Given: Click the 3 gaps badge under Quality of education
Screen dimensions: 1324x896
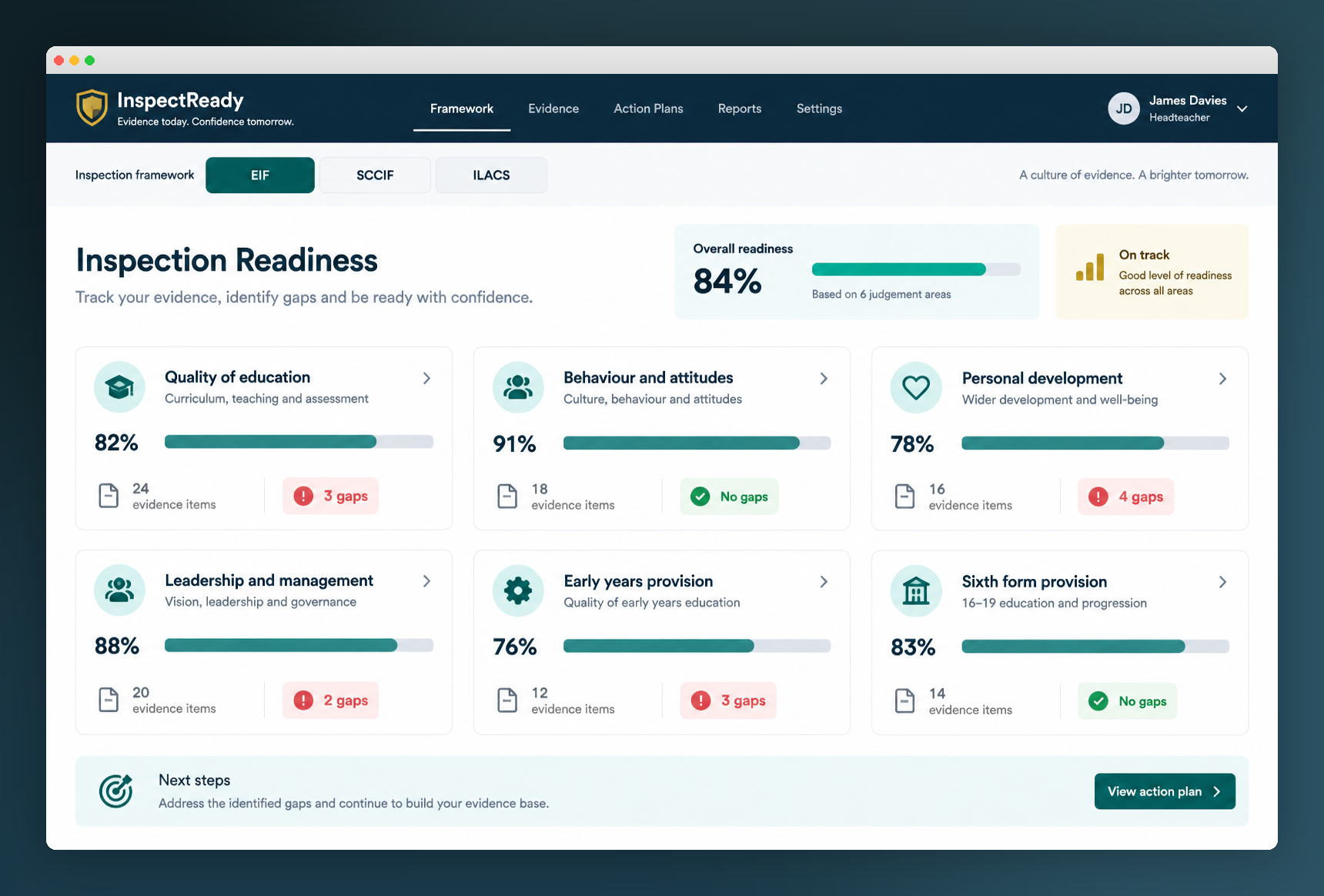Looking at the screenshot, I should click(x=330, y=496).
